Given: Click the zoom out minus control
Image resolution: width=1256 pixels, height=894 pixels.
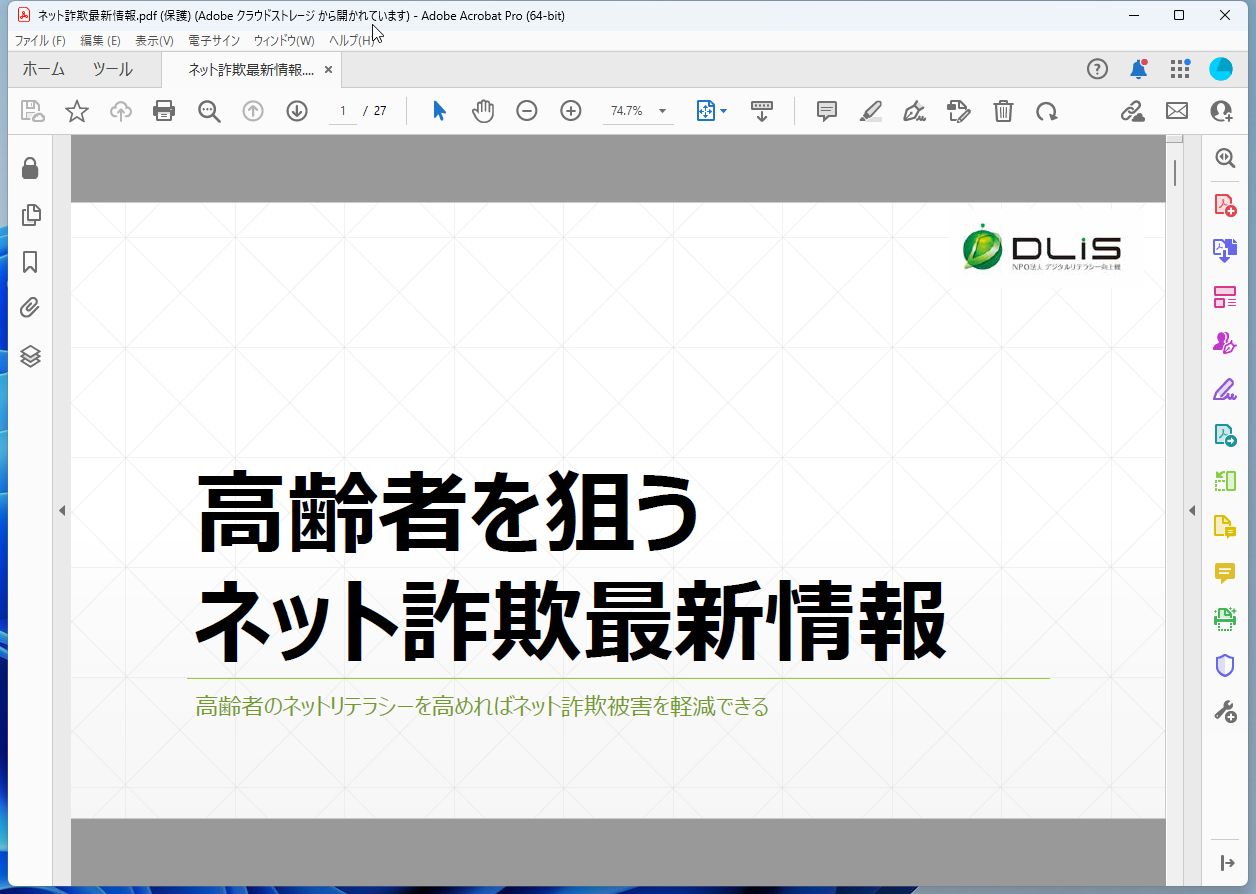Looking at the screenshot, I should [527, 111].
